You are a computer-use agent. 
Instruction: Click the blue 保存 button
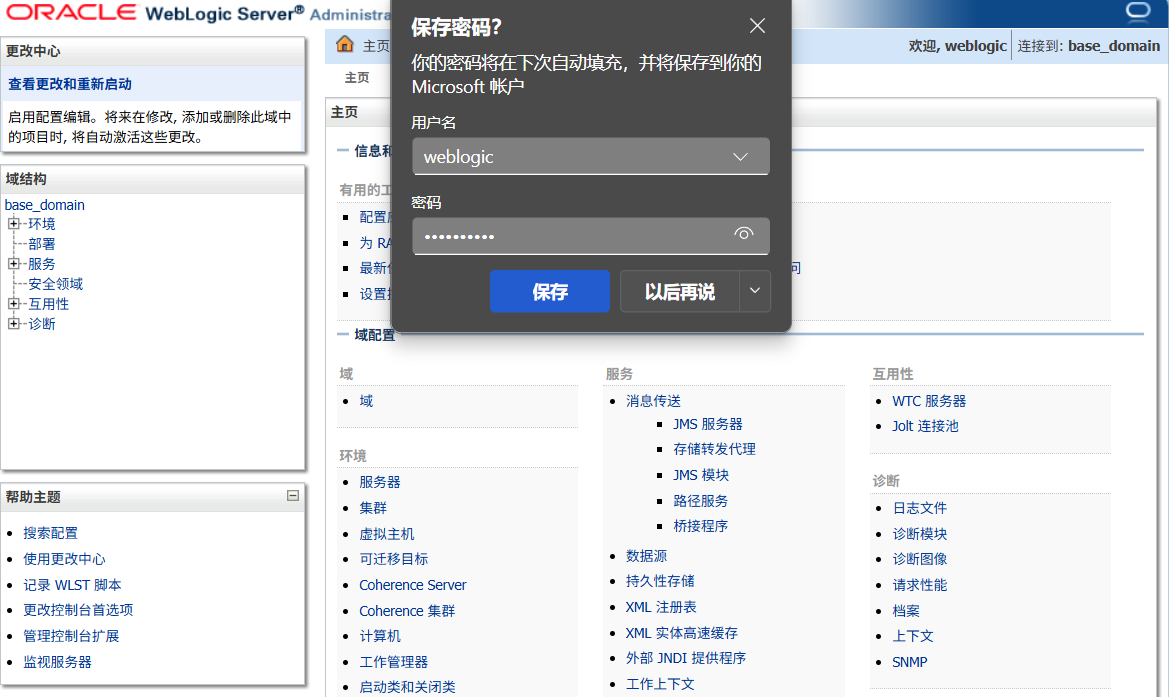tap(549, 291)
